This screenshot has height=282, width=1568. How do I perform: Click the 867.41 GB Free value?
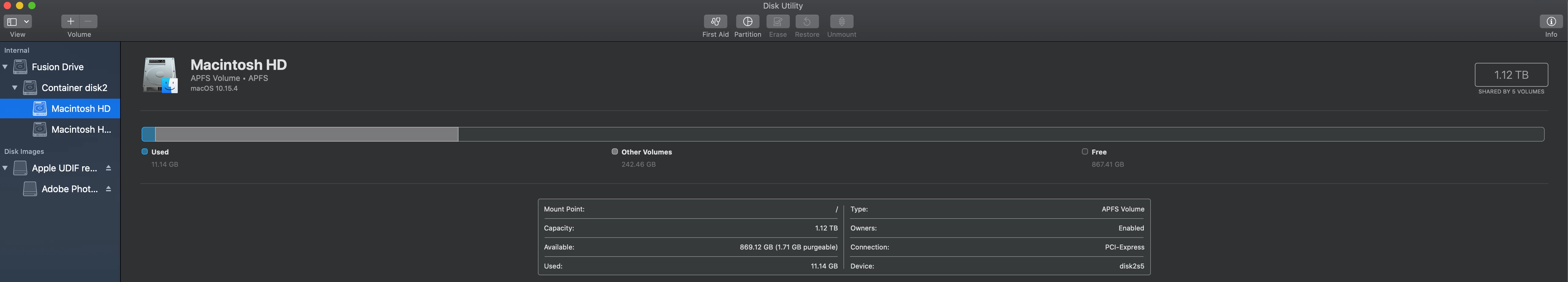click(1108, 165)
